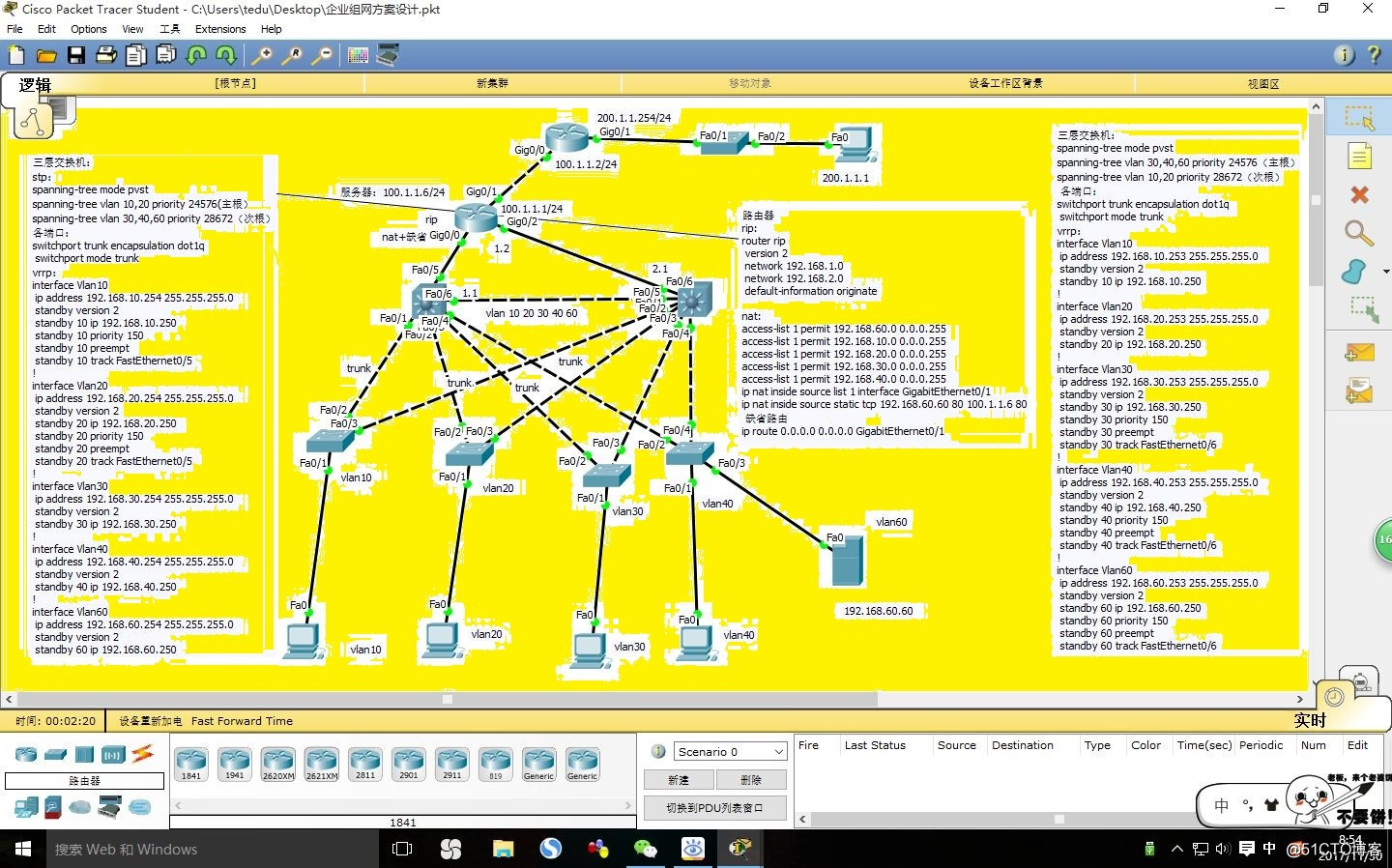
Task: Open the navigation tree icon under 逻辑
Action: tap(32, 121)
